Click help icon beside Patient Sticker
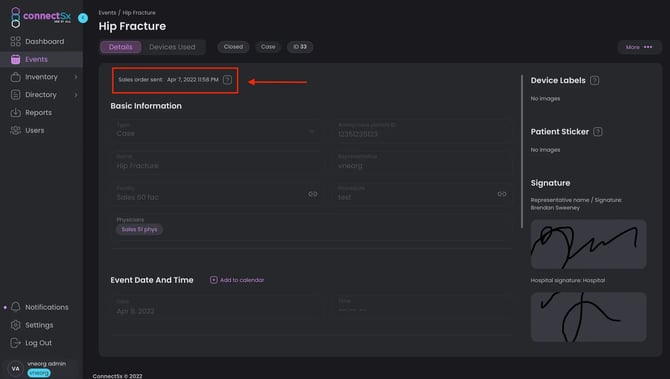 tap(598, 132)
